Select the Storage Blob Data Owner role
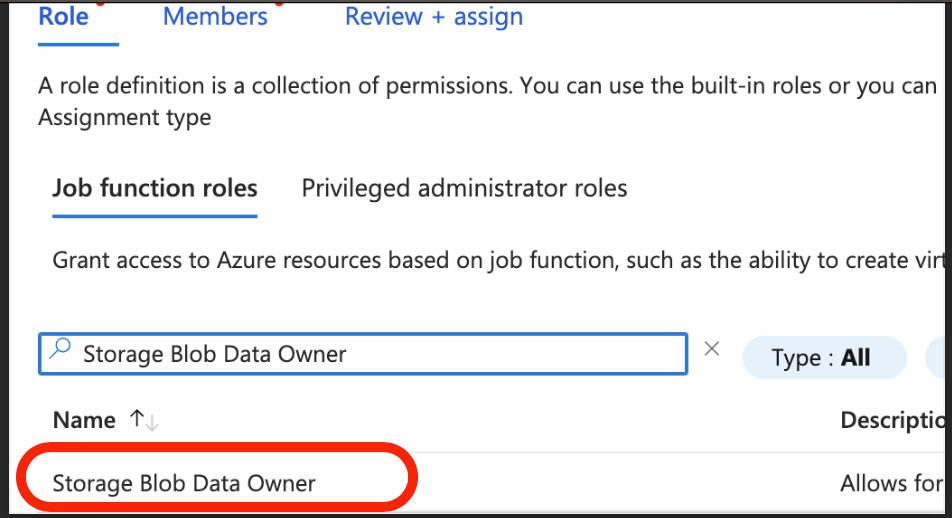This screenshot has width=952, height=518. pos(184,484)
